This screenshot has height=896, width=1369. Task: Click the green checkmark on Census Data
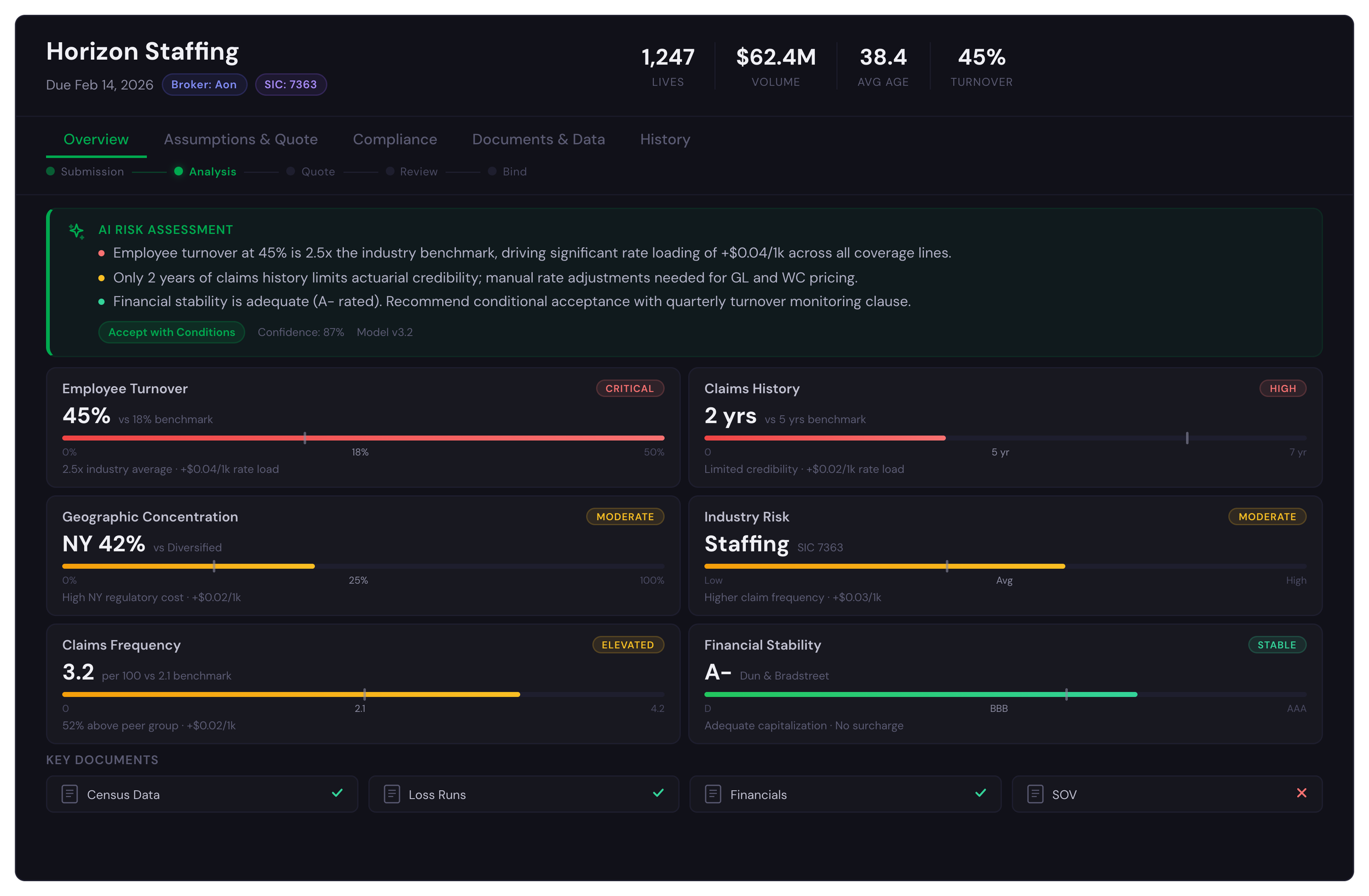[337, 793]
